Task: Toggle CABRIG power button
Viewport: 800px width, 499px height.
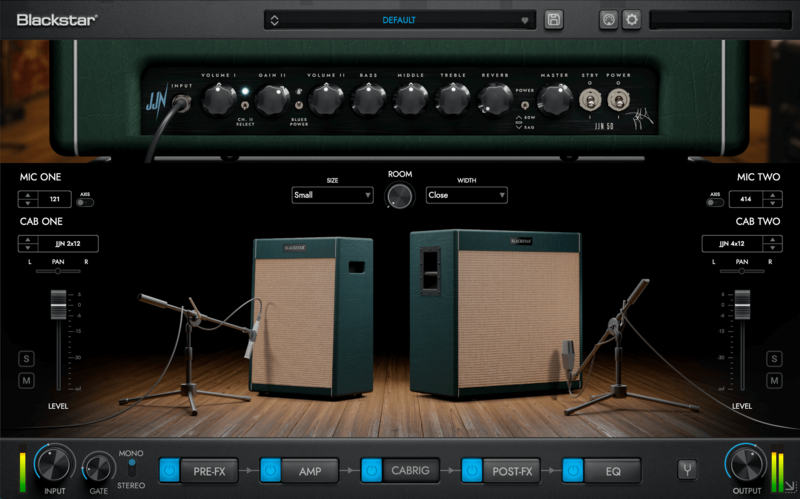Action: tap(371, 470)
